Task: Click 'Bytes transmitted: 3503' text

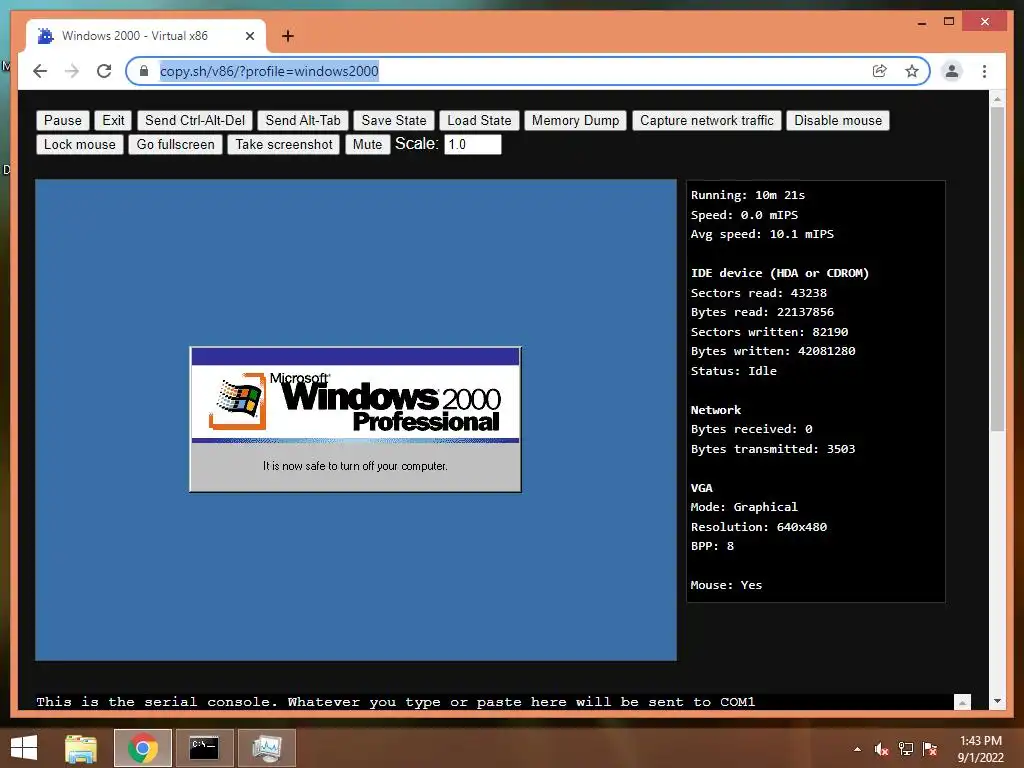Action: [x=773, y=449]
